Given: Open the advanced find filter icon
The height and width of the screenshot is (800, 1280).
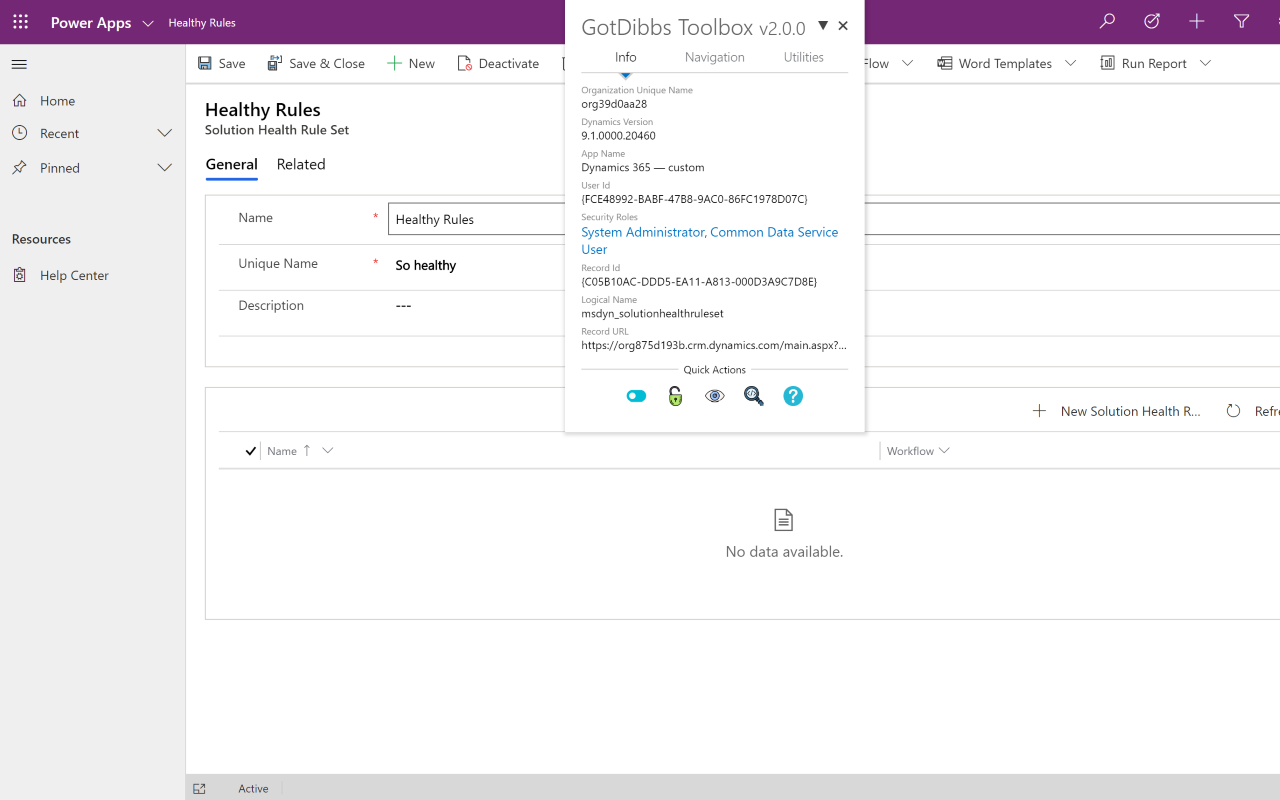Looking at the screenshot, I should click(1241, 22).
